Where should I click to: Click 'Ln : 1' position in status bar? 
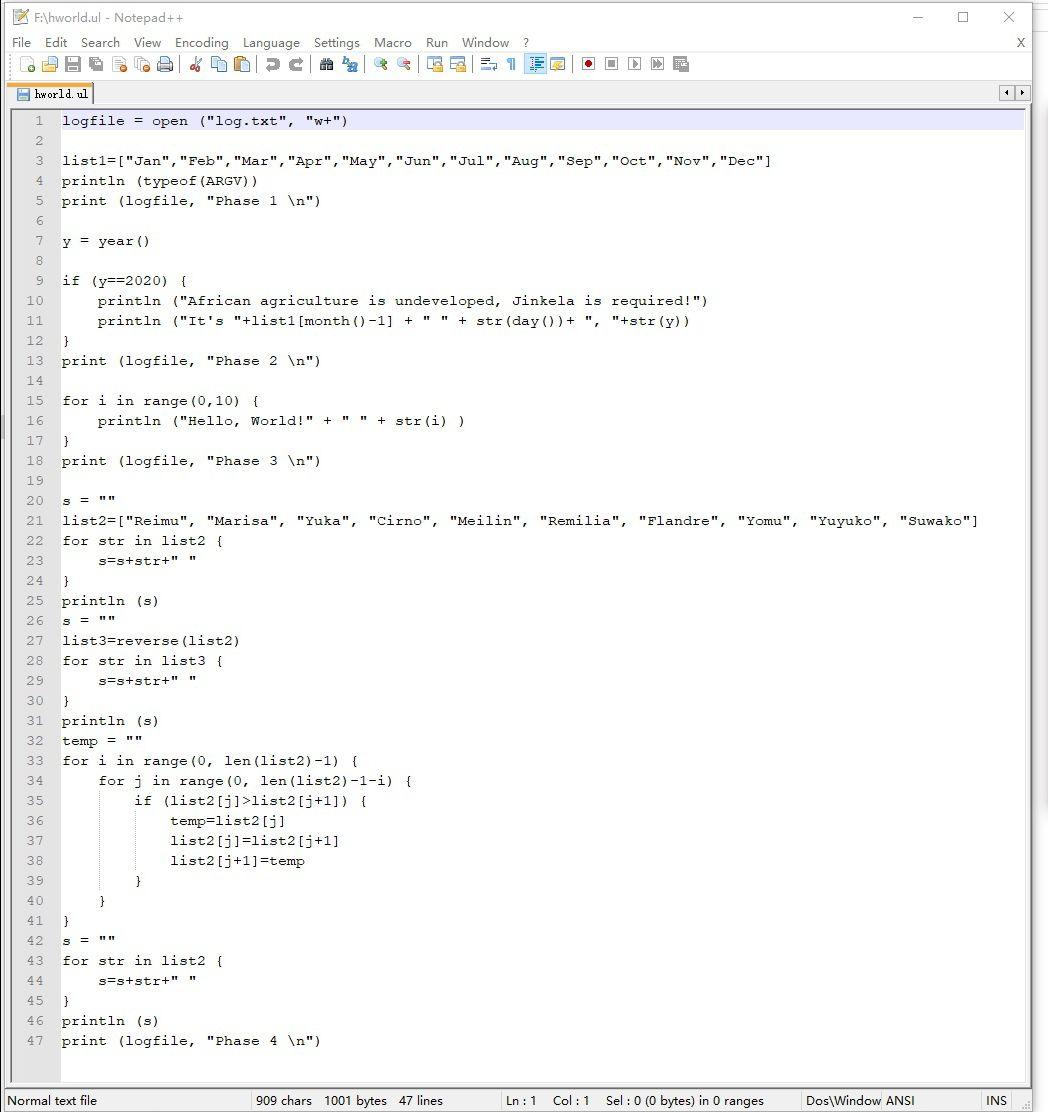(521, 1101)
